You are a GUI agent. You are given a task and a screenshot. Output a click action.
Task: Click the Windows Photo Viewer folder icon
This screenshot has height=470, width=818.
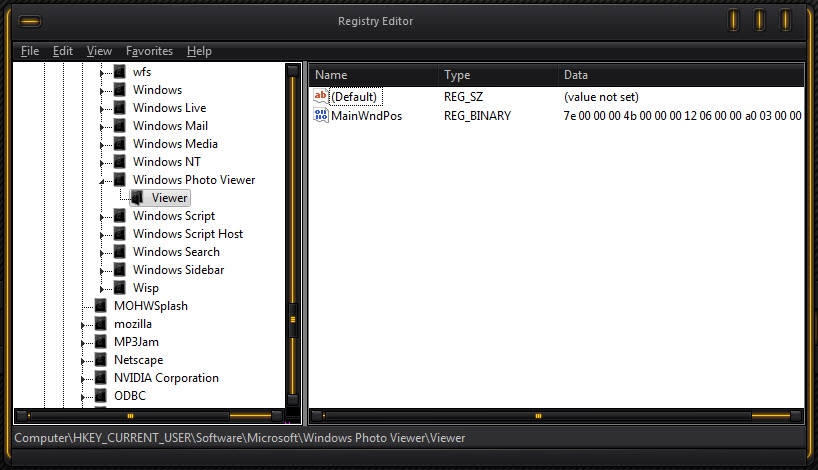coord(119,180)
